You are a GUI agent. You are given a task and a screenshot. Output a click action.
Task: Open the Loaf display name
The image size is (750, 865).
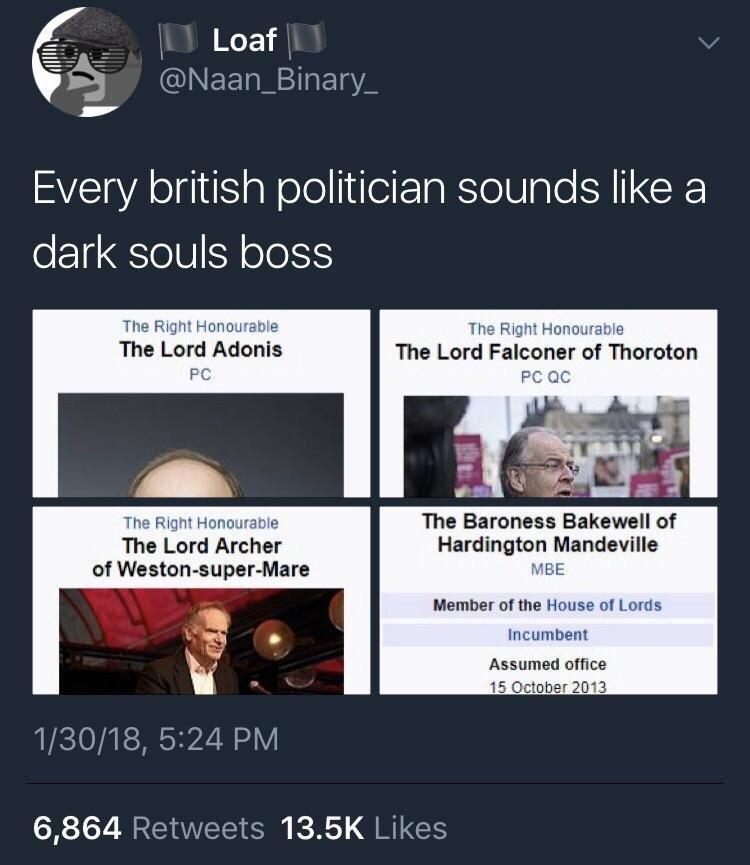tap(244, 40)
